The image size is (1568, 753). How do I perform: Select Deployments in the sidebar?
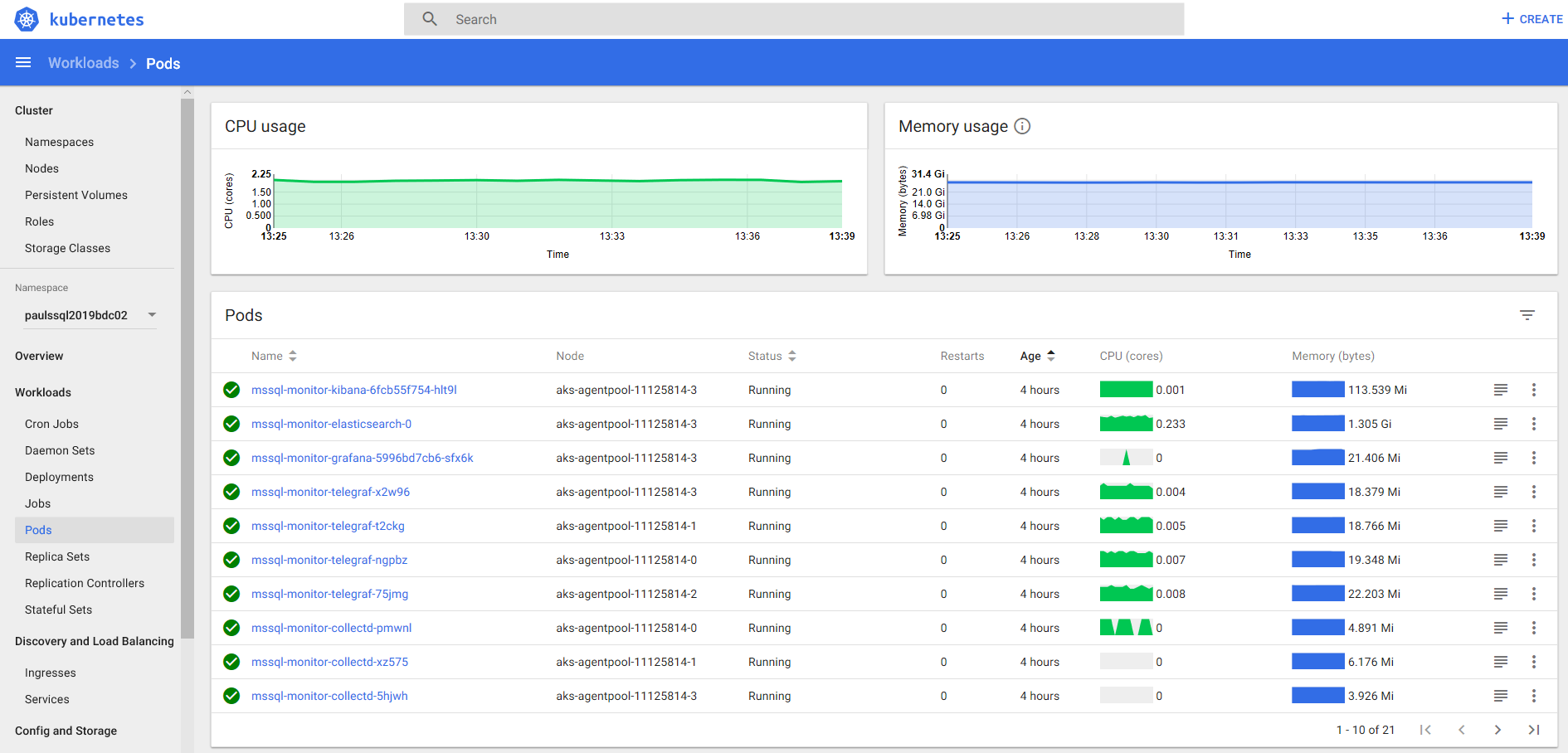59,477
